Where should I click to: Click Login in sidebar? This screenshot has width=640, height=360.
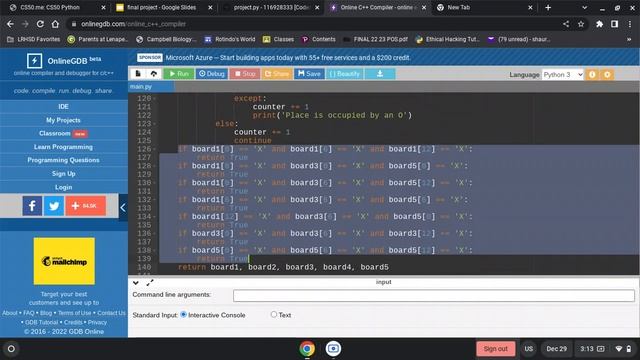[63, 187]
